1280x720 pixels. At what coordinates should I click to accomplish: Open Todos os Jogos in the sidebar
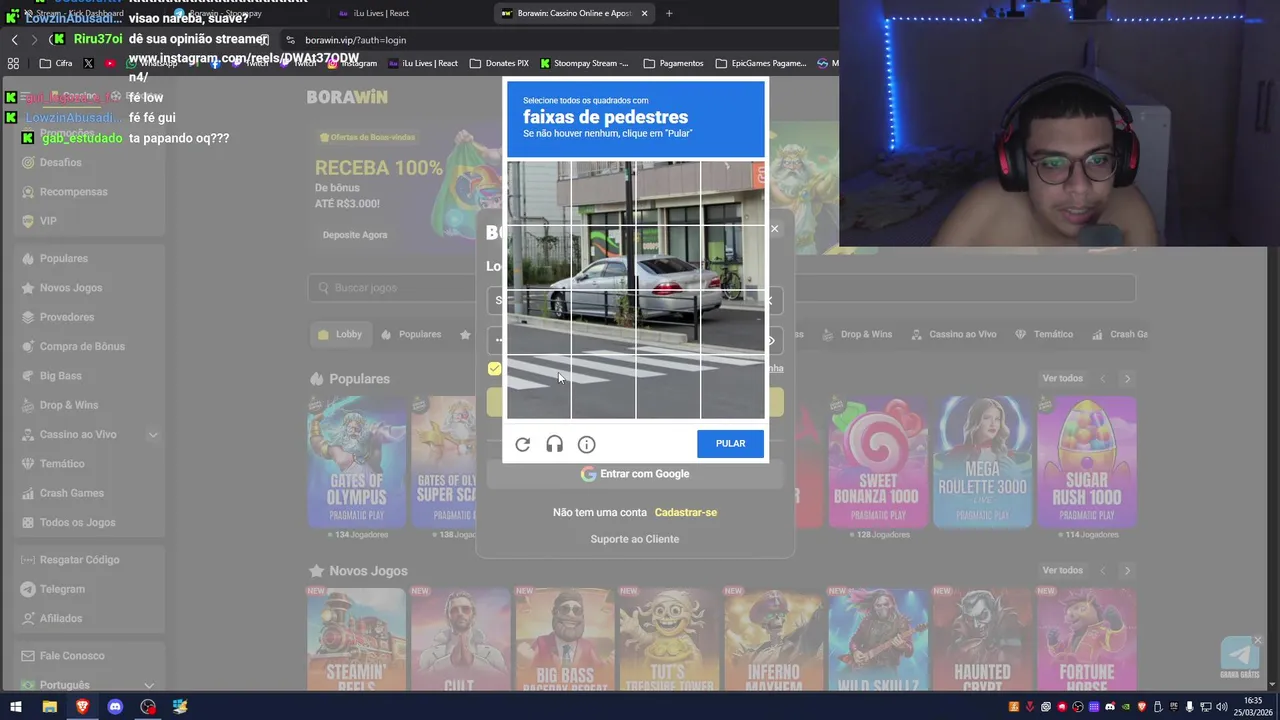pyautogui.click(x=77, y=522)
